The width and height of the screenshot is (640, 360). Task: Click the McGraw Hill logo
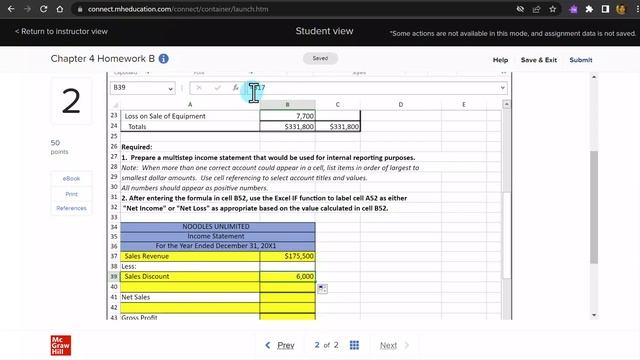61,345
